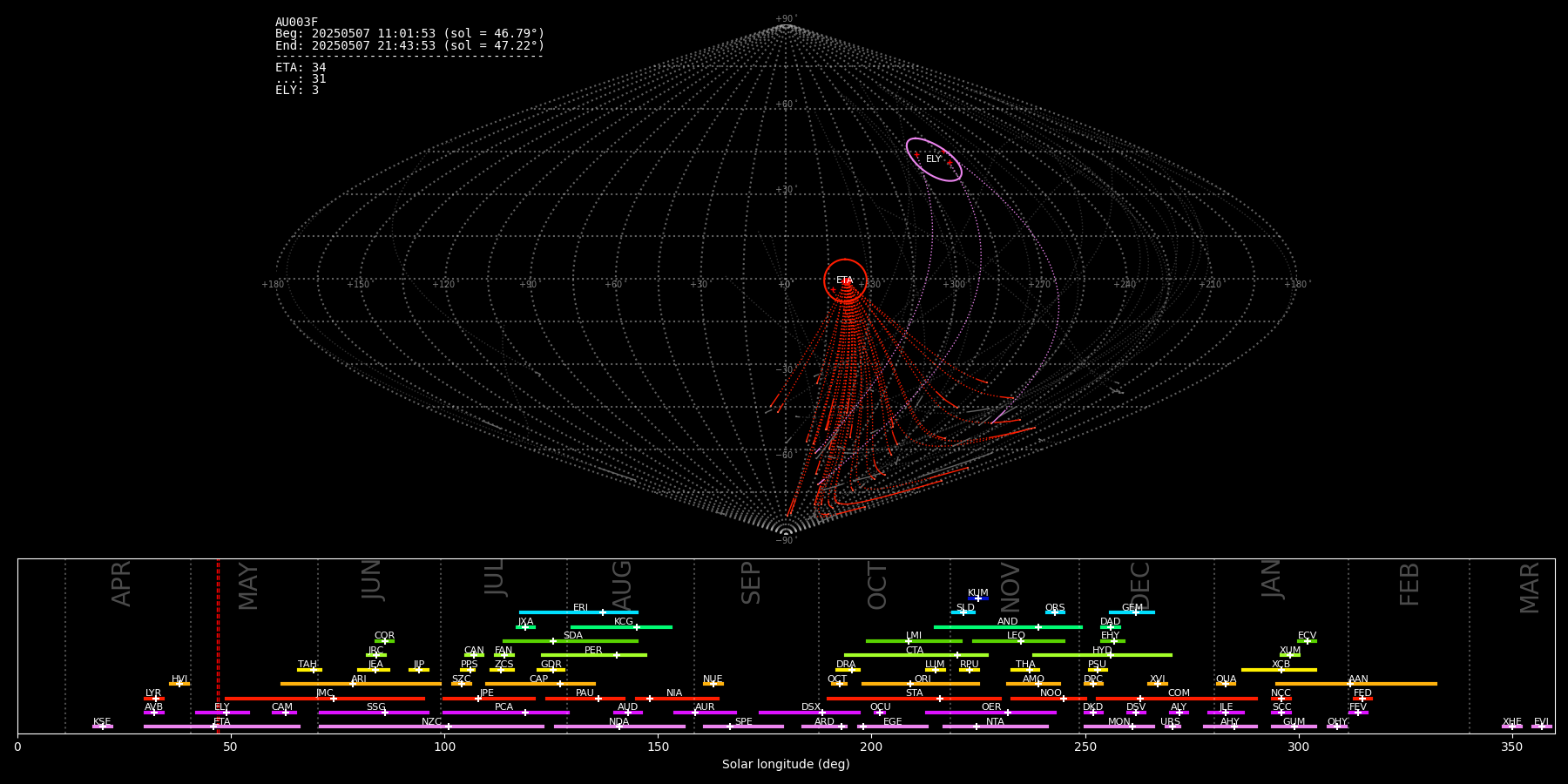Click the CAP shower label
Screen dimensions: 1568x784
(x=539, y=679)
